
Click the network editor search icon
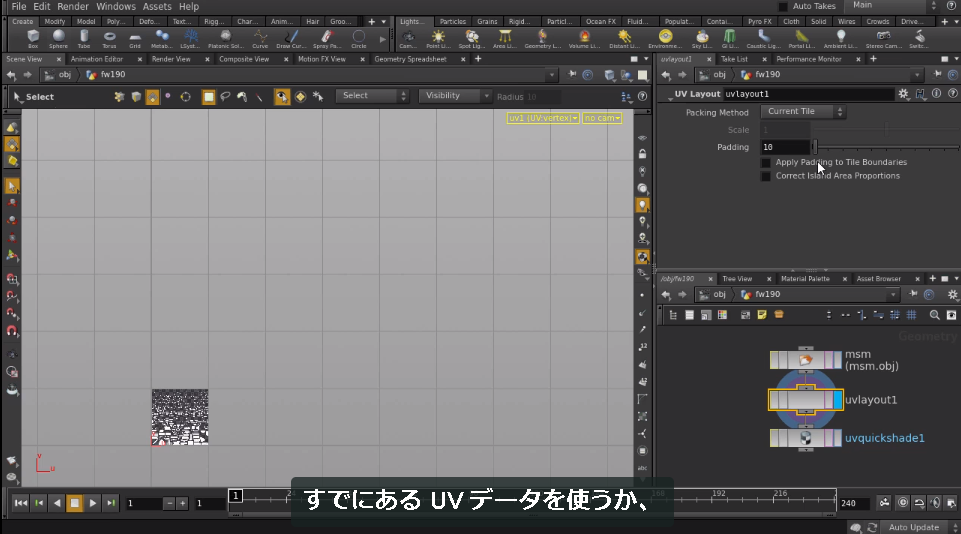(934, 315)
